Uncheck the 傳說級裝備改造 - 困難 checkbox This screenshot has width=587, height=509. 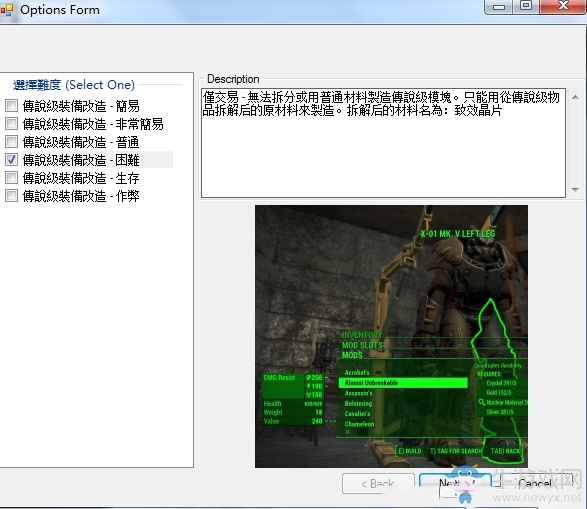point(12,160)
